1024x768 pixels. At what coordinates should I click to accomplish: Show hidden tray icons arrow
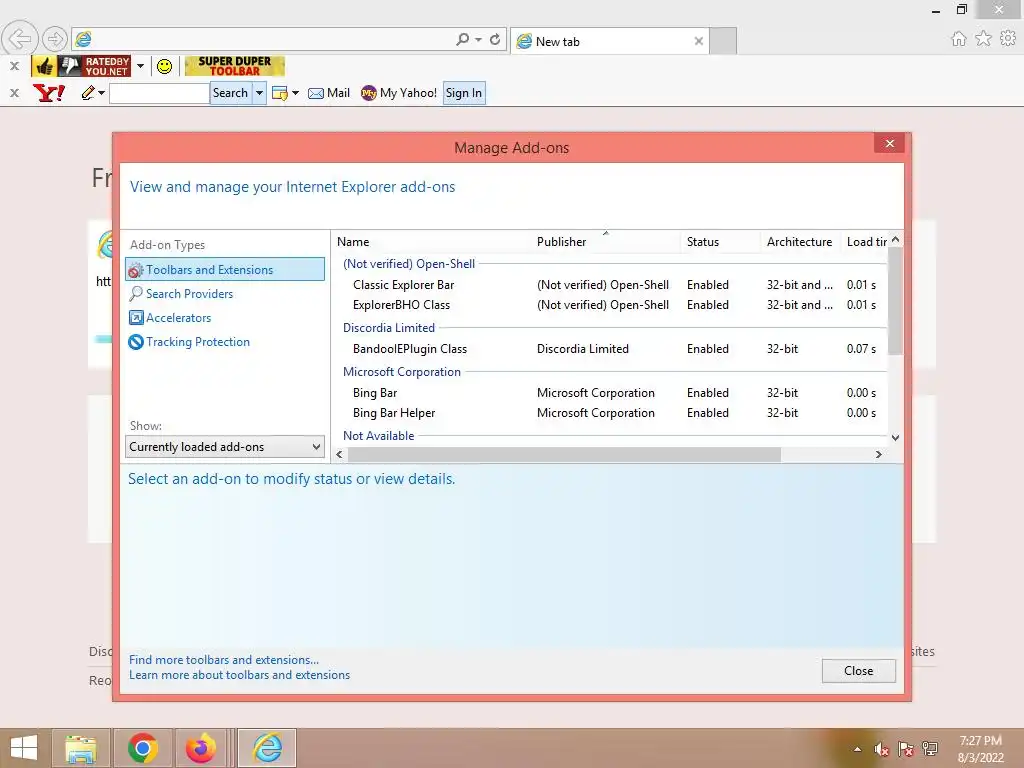857,750
